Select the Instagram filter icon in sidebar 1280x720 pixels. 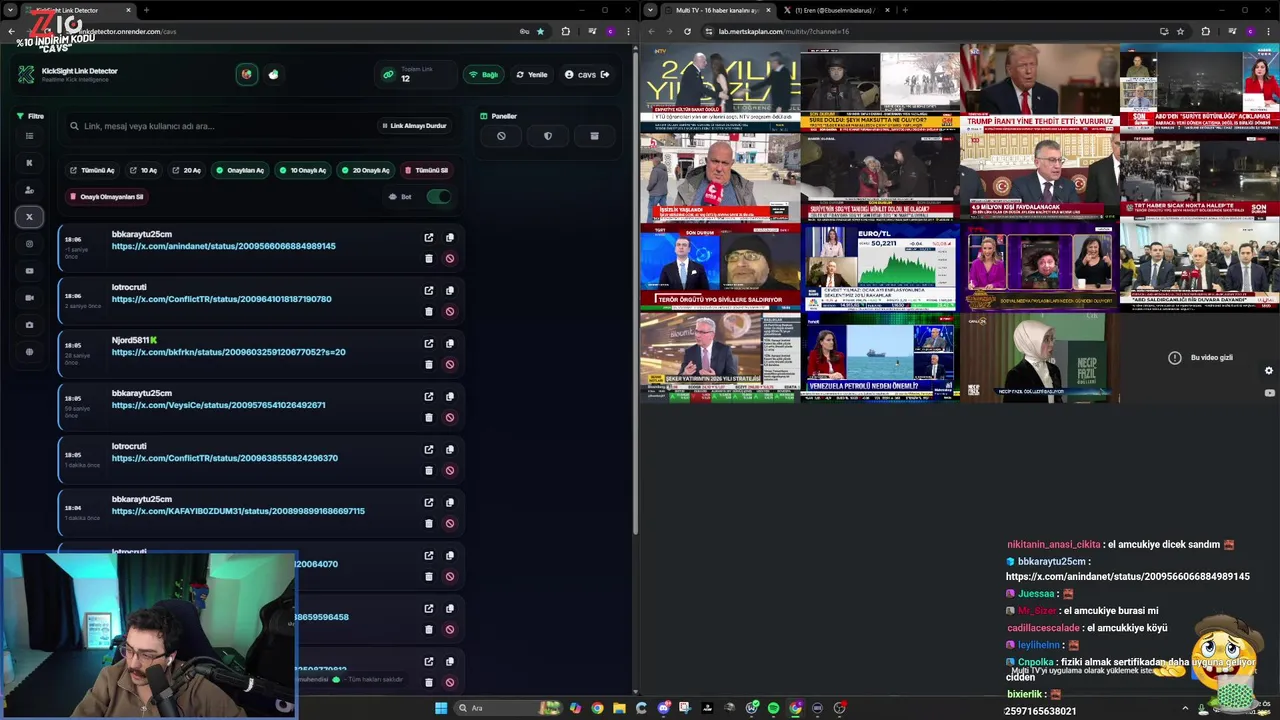(x=29, y=243)
